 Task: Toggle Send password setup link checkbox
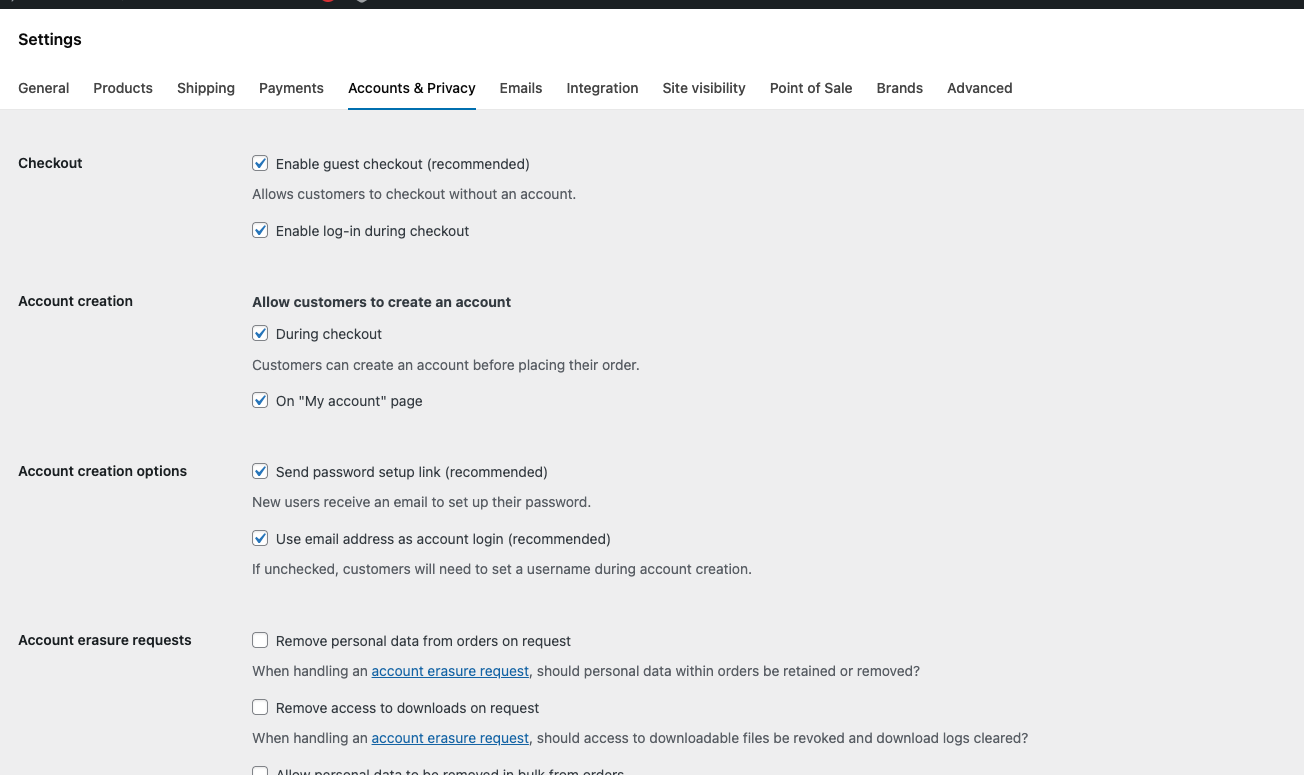(260, 471)
